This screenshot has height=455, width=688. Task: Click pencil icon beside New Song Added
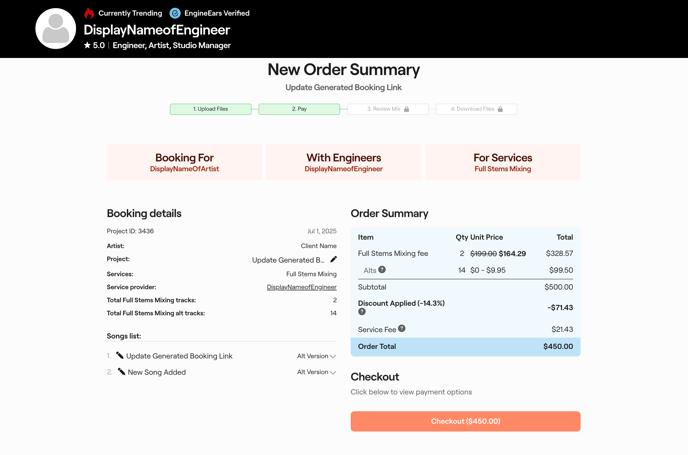coord(121,372)
